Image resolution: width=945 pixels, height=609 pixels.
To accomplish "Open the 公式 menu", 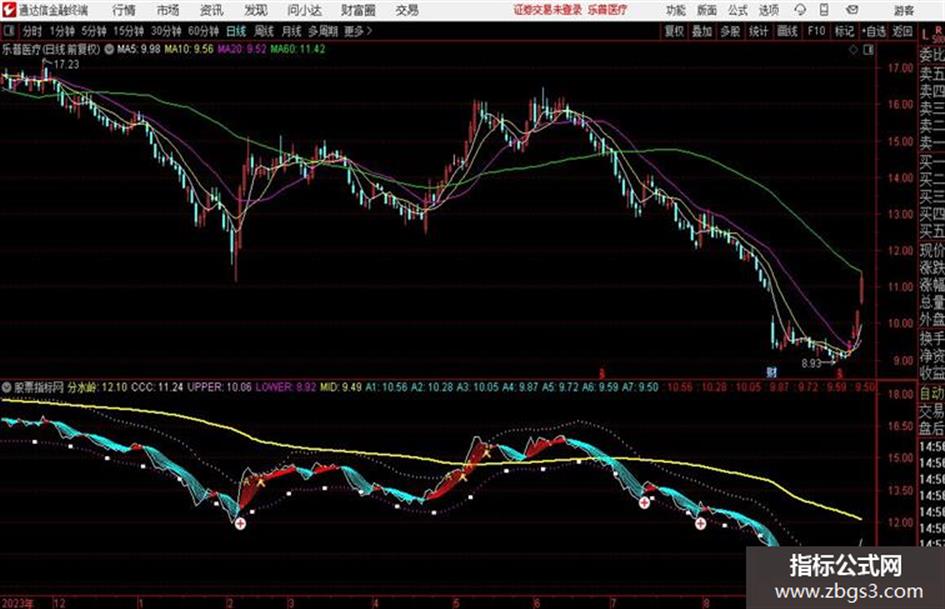I will click(x=738, y=10).
